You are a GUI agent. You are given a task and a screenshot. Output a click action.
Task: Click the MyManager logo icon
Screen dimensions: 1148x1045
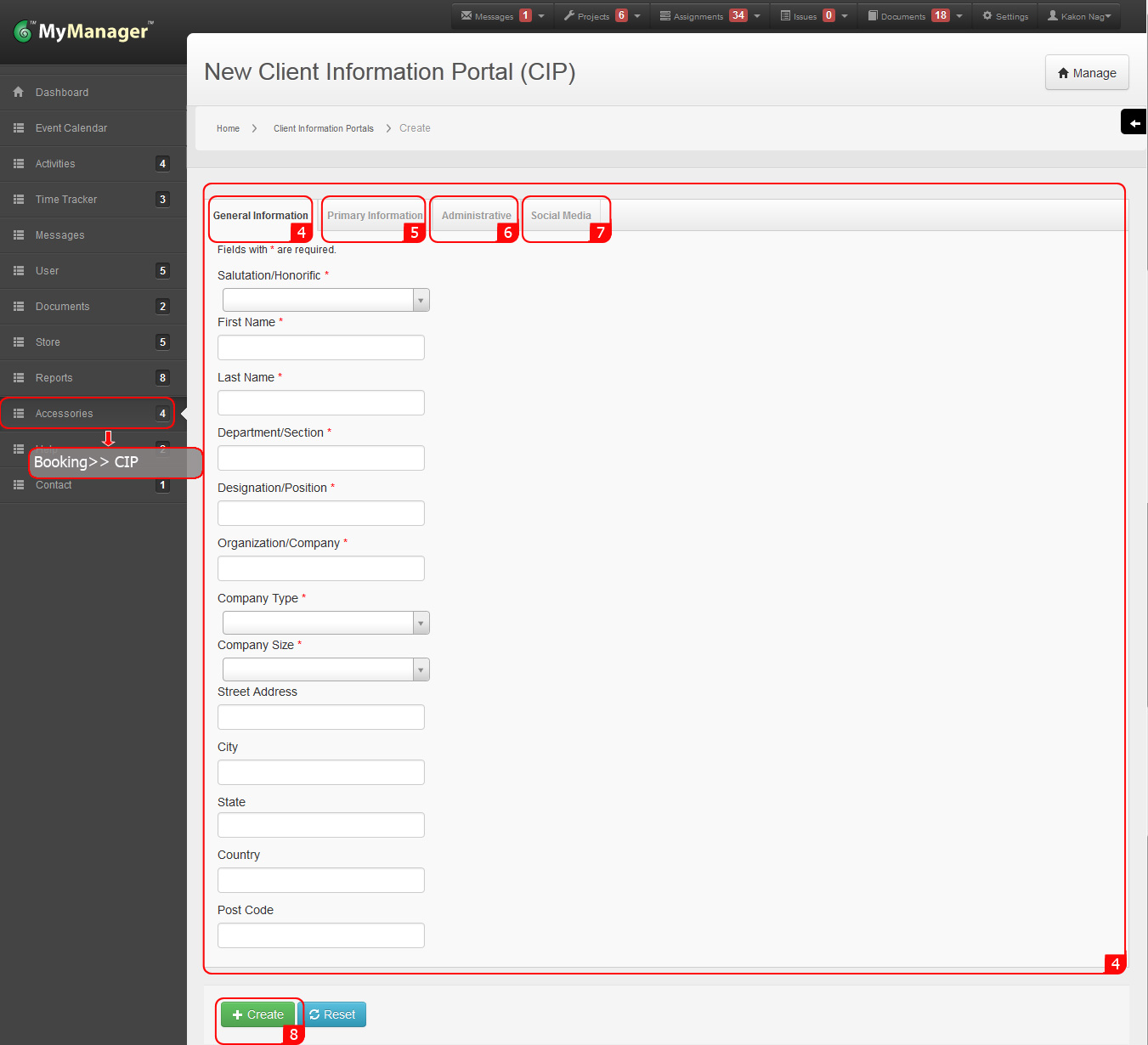point(24,32)
